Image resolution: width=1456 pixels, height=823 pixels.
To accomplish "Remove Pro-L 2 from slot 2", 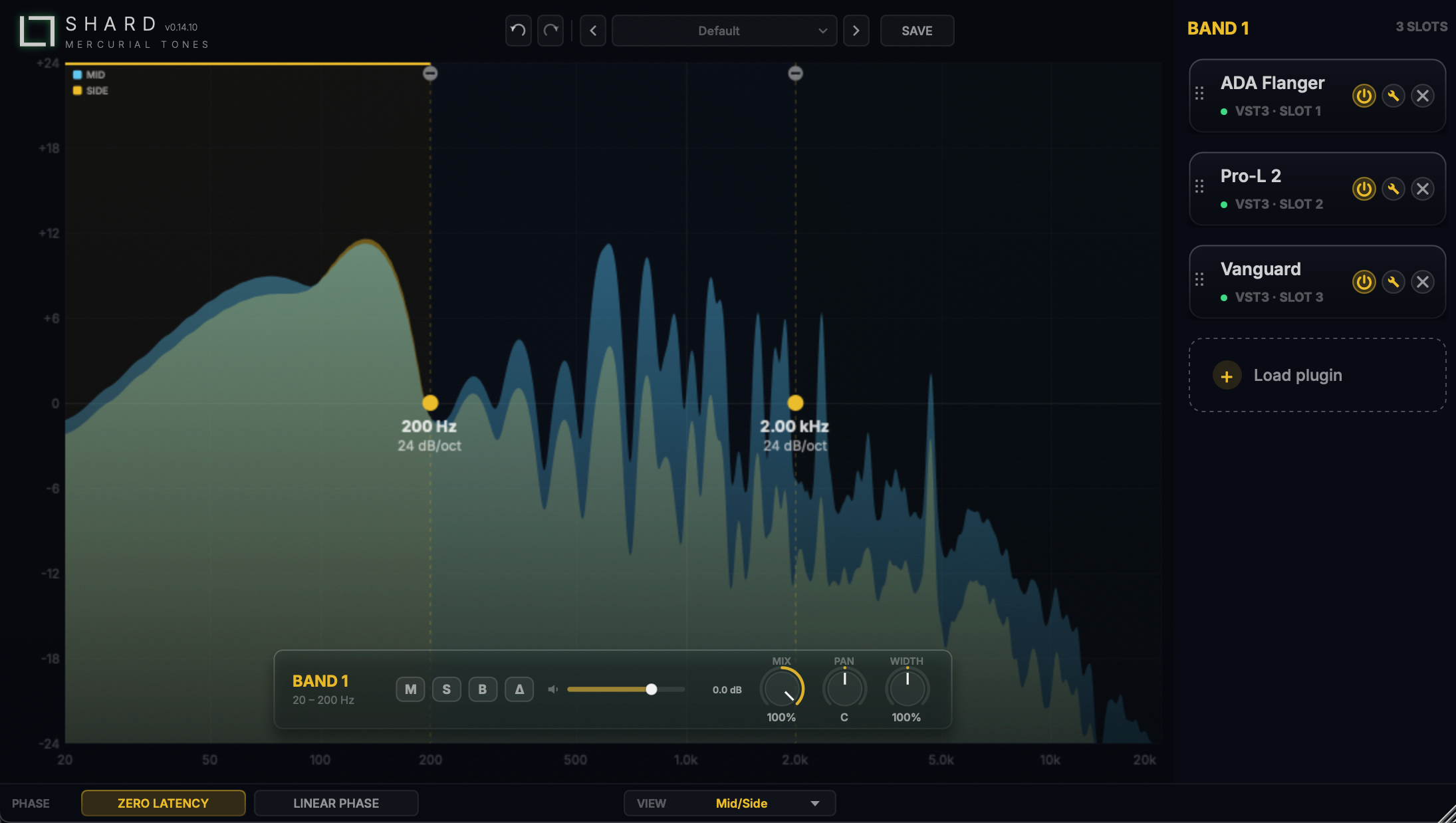I will pos(1423,189).
